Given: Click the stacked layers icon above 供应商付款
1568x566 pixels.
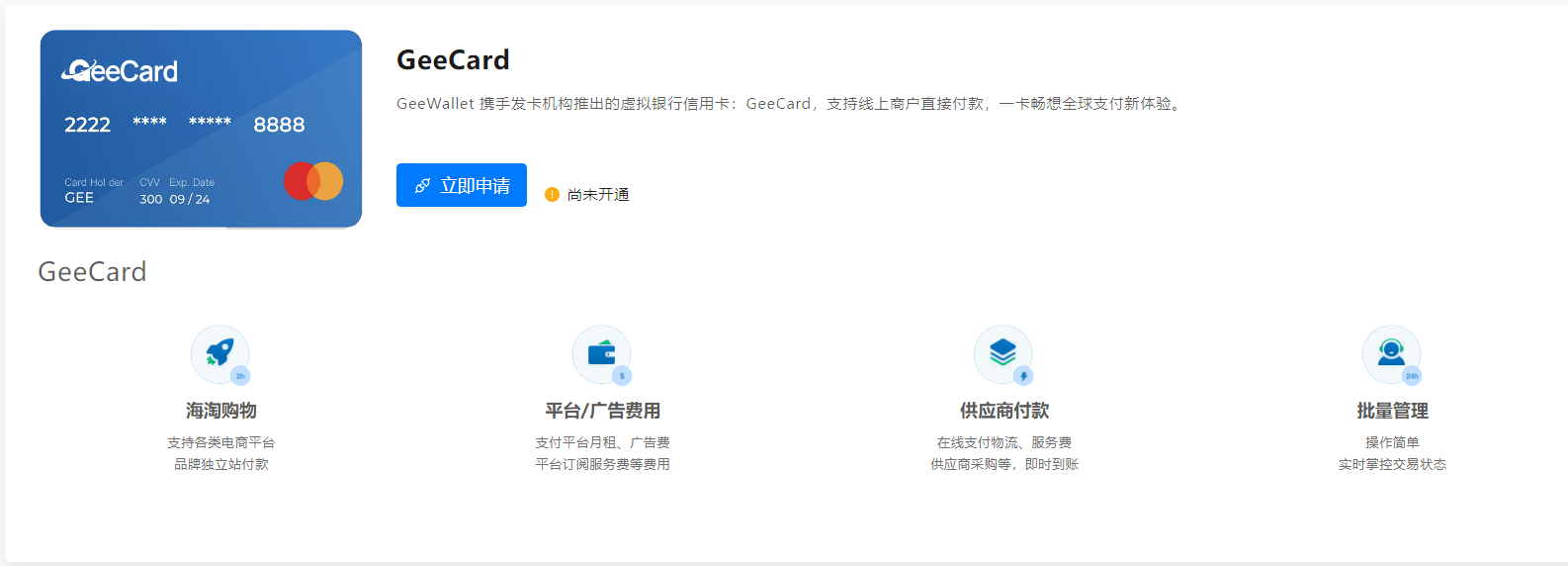Looking at the screenshot, I should pos(1003,353).
